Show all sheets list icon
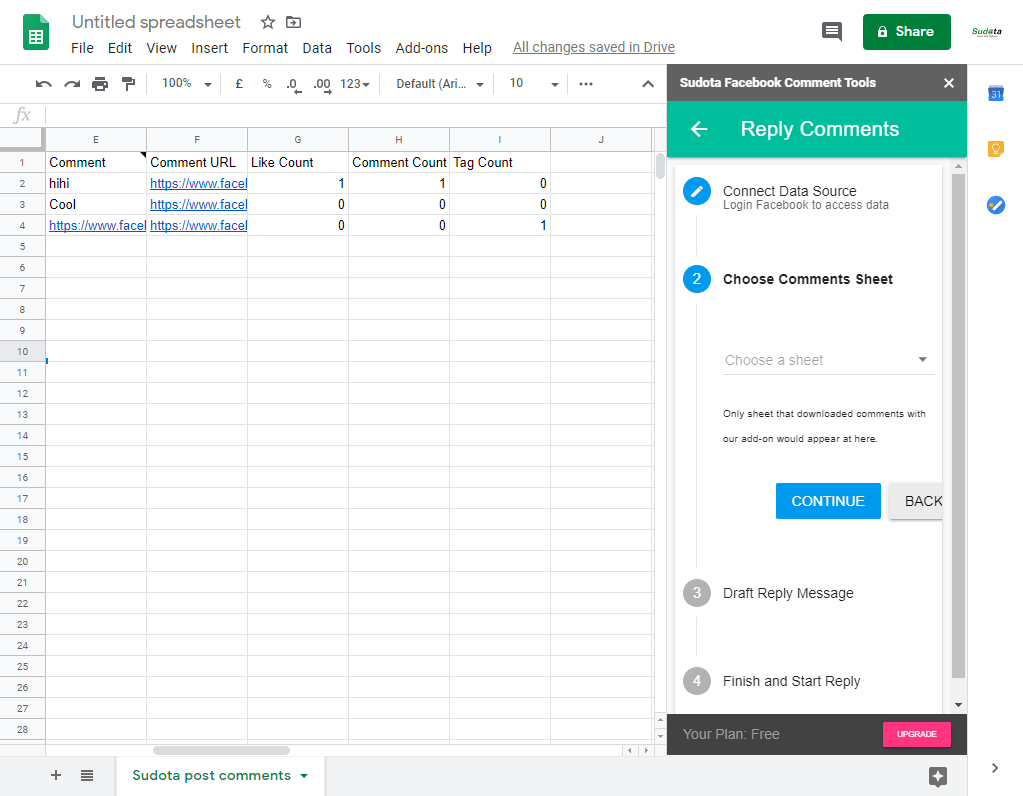The image size is (1023, 796). [87, 775]
